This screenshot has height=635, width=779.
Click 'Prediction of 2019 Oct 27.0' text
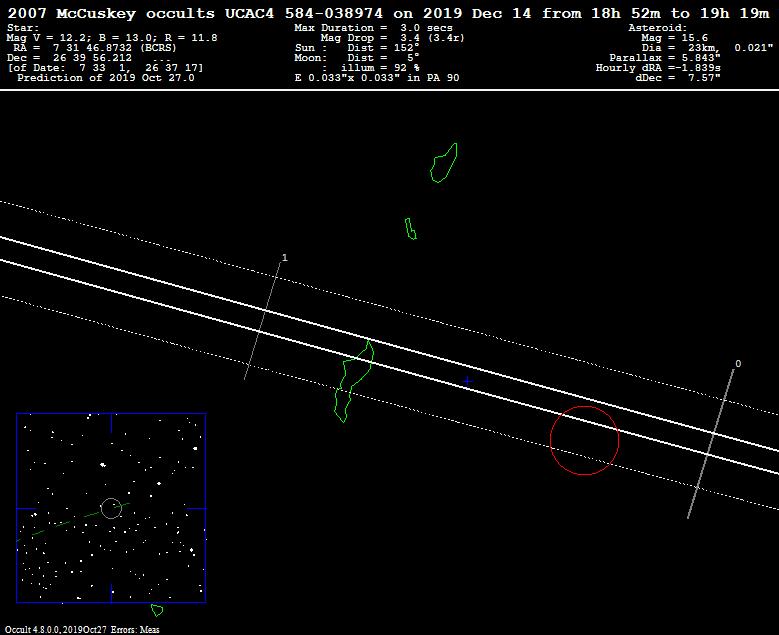point(106,78)
